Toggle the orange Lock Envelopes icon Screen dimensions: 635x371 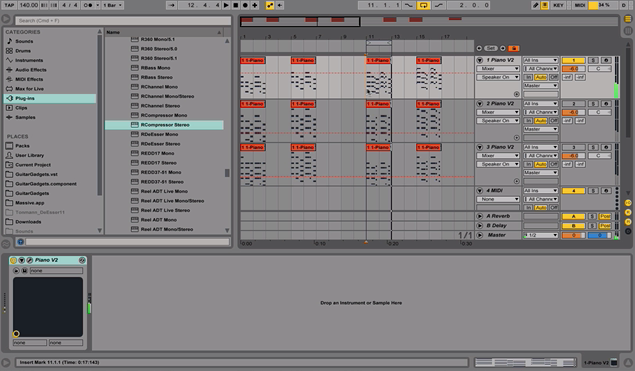pos(514,48)
